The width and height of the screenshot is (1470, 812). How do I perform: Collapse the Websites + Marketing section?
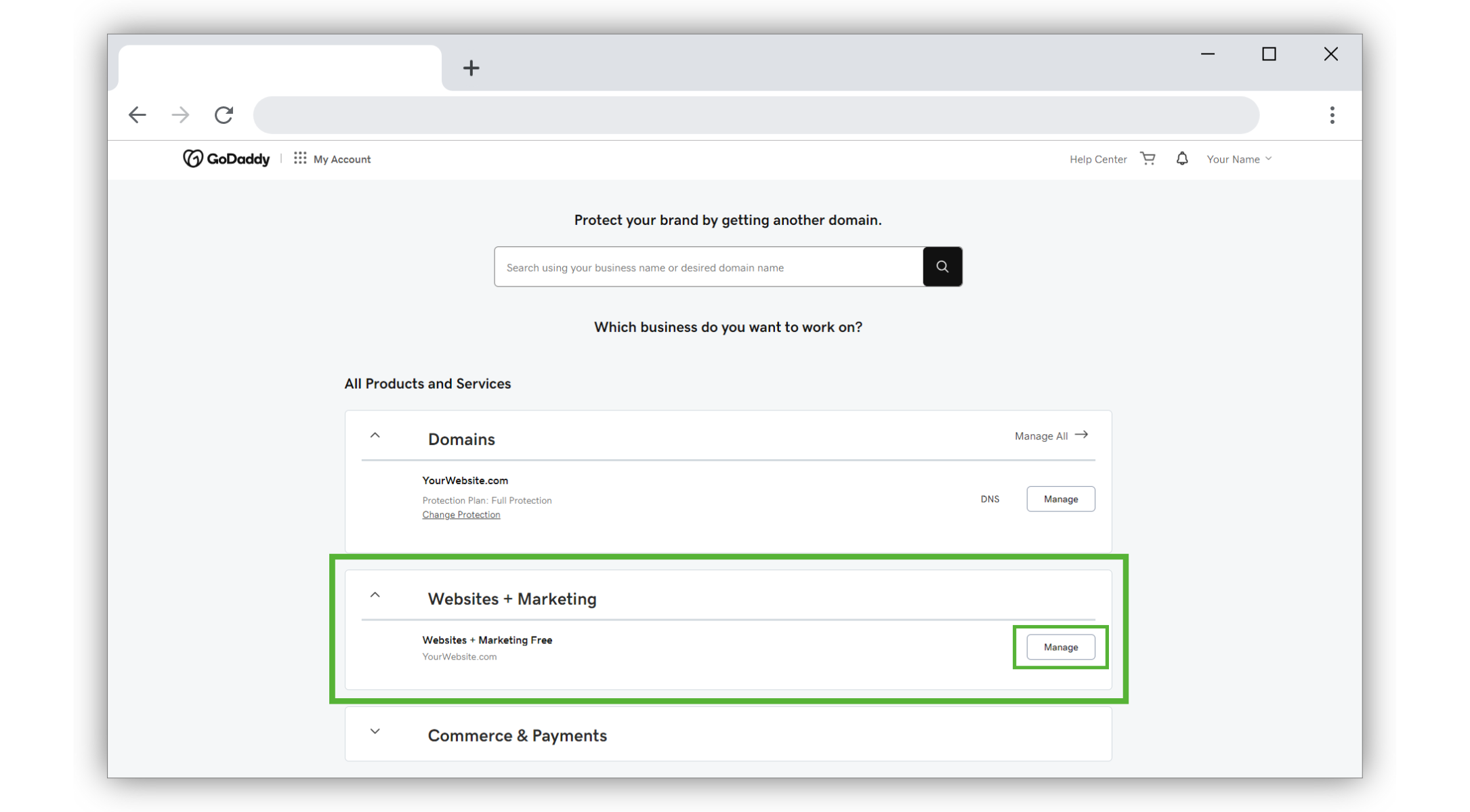tap(375, 595)
